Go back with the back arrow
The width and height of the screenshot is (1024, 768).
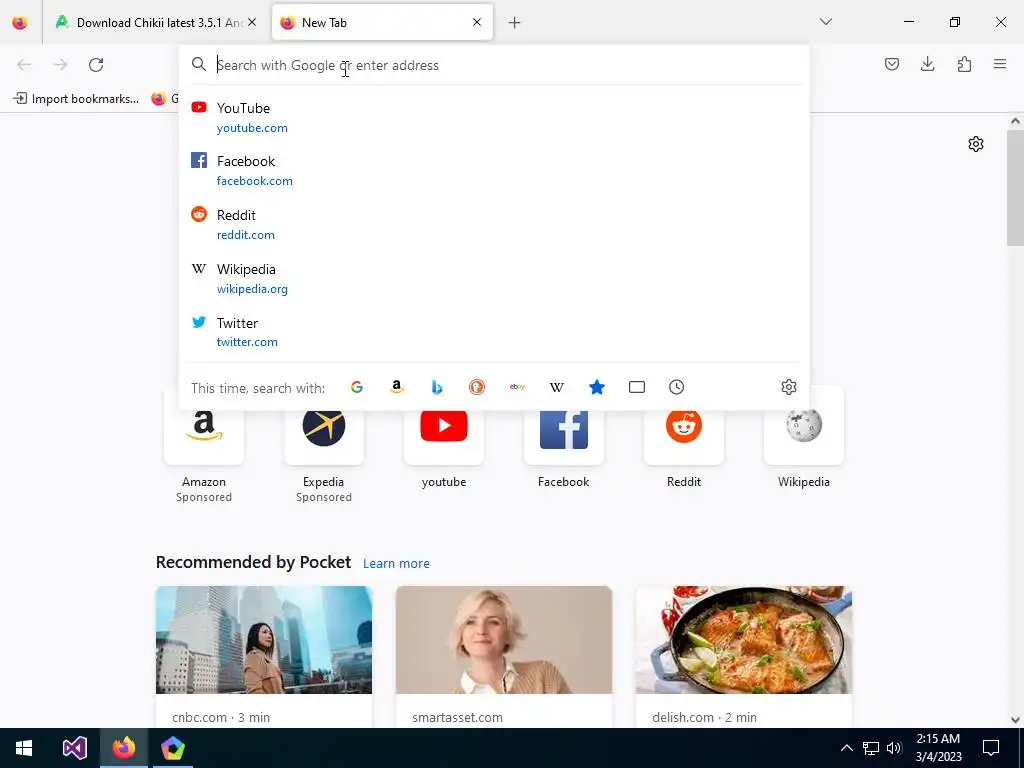tap(24, 65)
